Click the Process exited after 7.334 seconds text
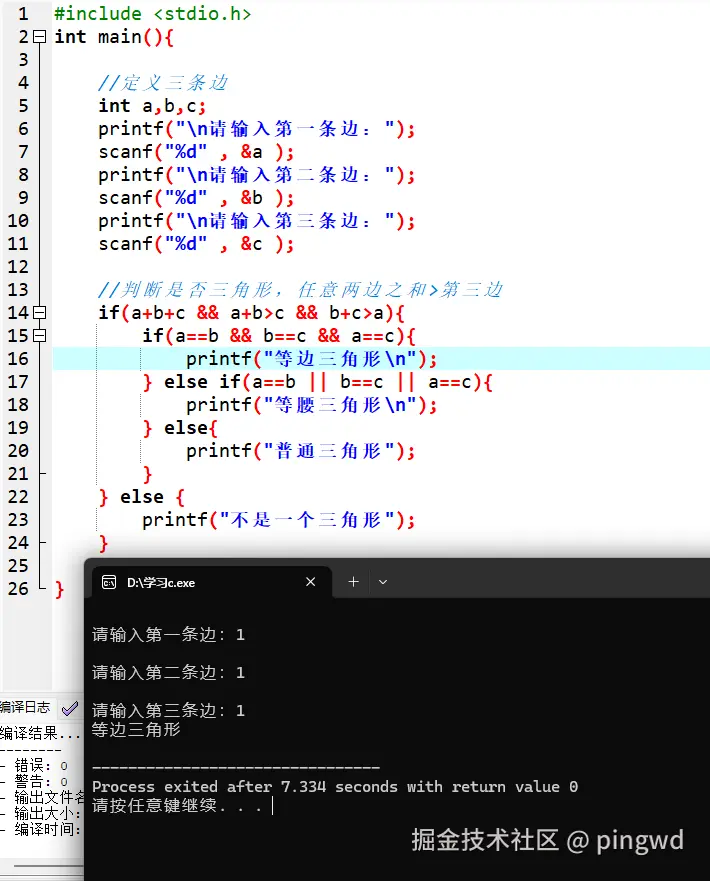The image size is (710, 881). 335,787
